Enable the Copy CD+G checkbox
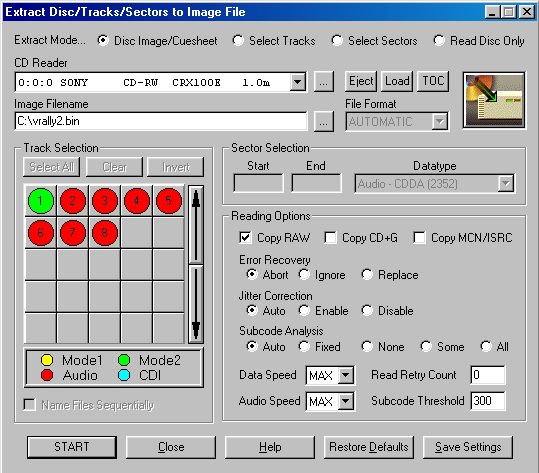This screenshot has height=473, width=539. (x=330, y=238)
